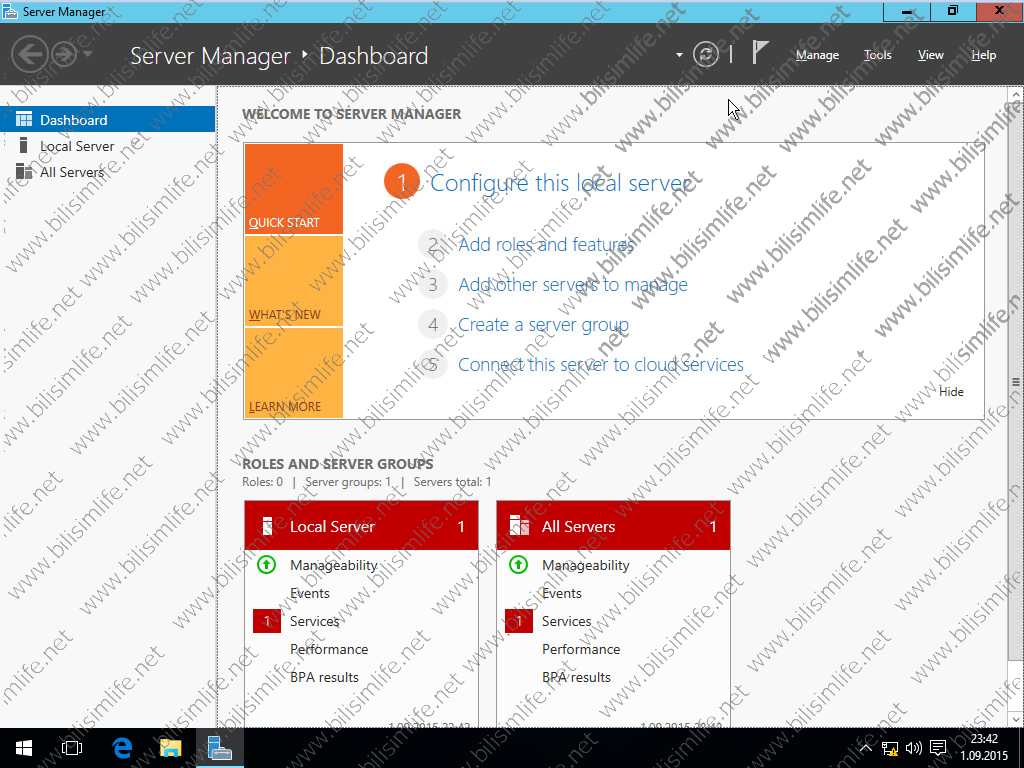Open the Manage menu
This screenshot has height=768, width=1024.
pos(817,55)
